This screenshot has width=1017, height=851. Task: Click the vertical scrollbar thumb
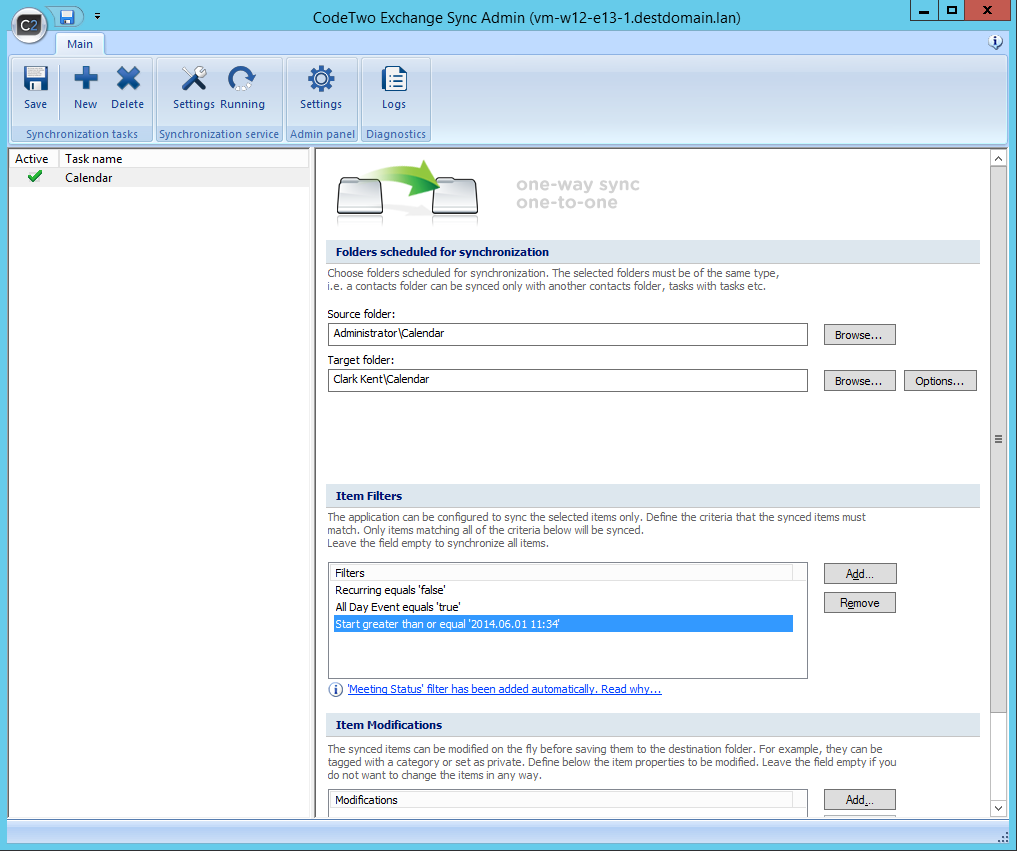point(998,439)
